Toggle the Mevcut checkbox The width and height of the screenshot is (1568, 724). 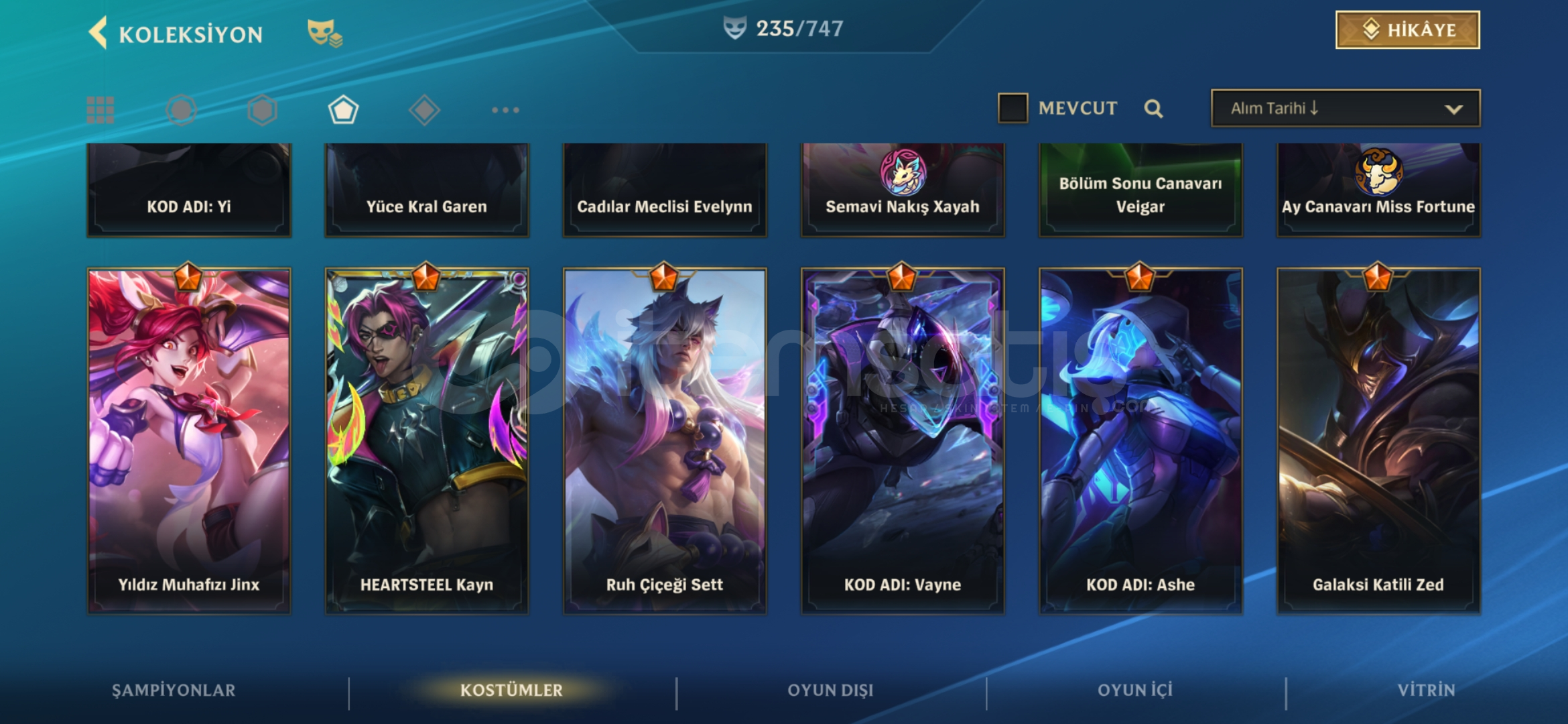[1012, 108]
